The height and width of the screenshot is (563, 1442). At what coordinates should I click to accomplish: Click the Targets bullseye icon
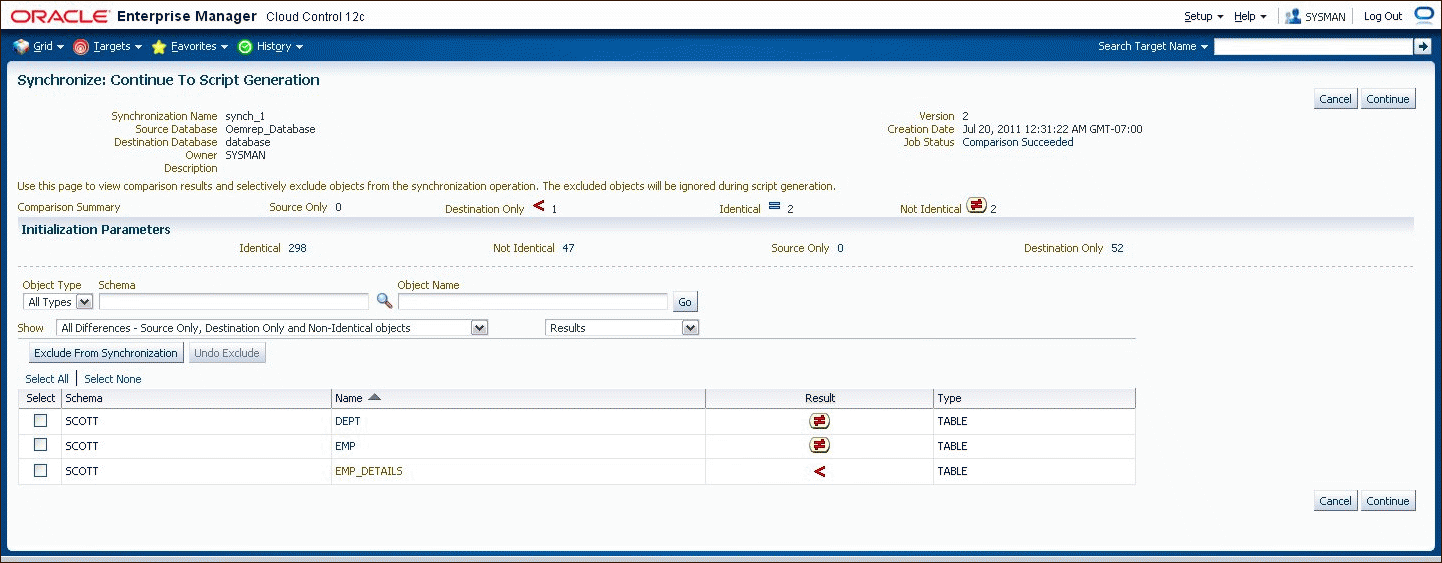click(81, 46)
